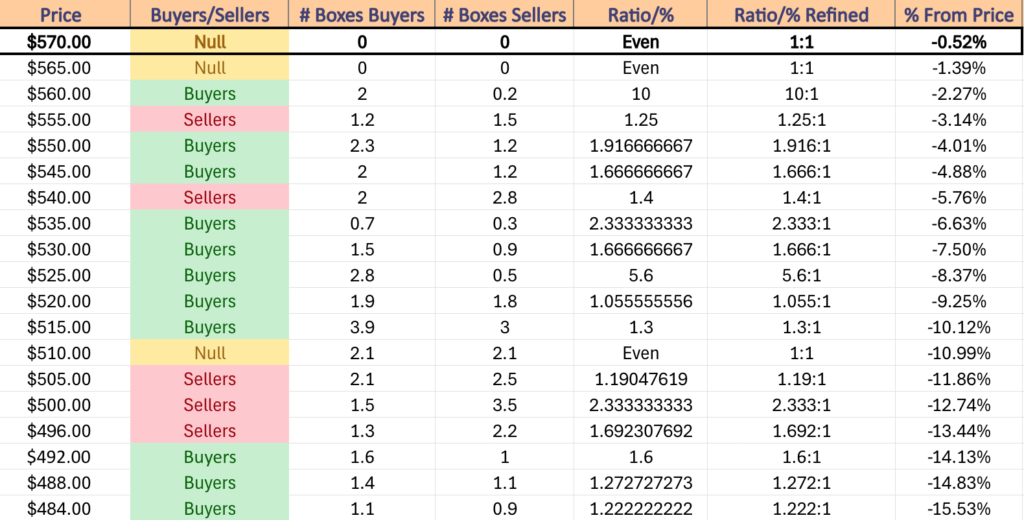The image size is (1024, 520).
Task: Select the $520.00 price cell
Action: pyautogui.click(x=65, y=301)
